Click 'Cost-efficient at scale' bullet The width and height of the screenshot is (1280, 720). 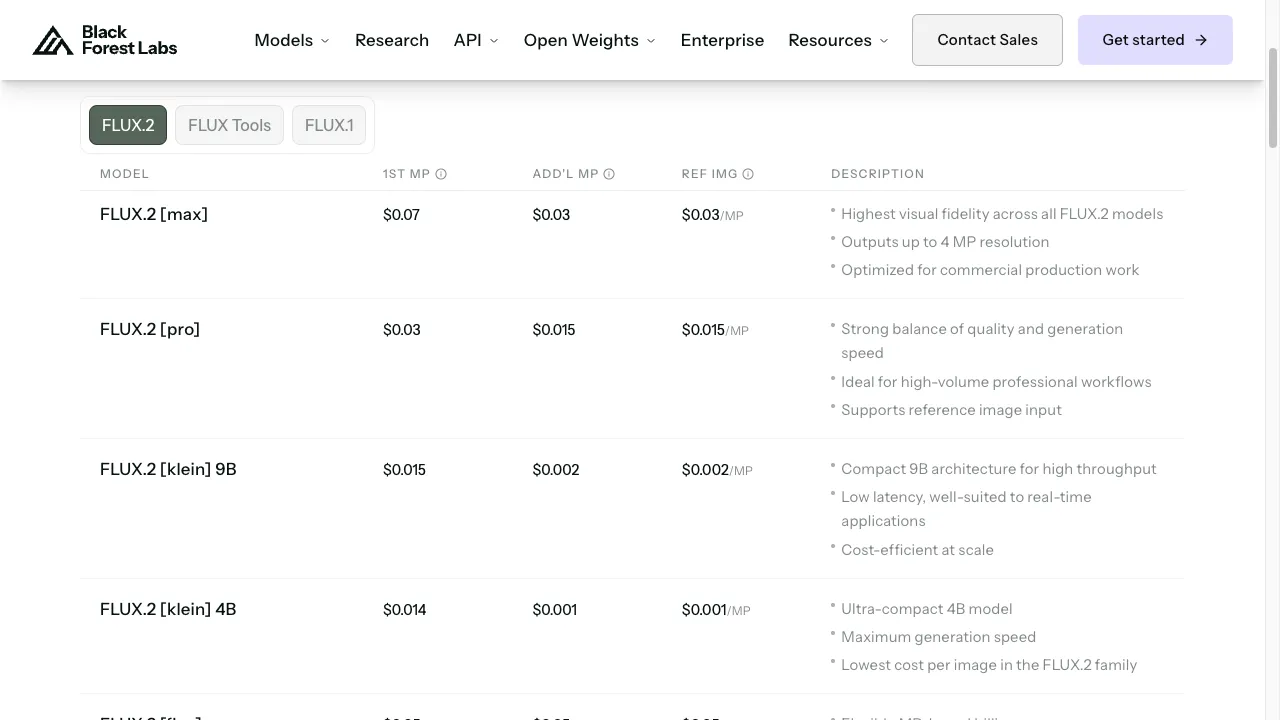(917, 550)
